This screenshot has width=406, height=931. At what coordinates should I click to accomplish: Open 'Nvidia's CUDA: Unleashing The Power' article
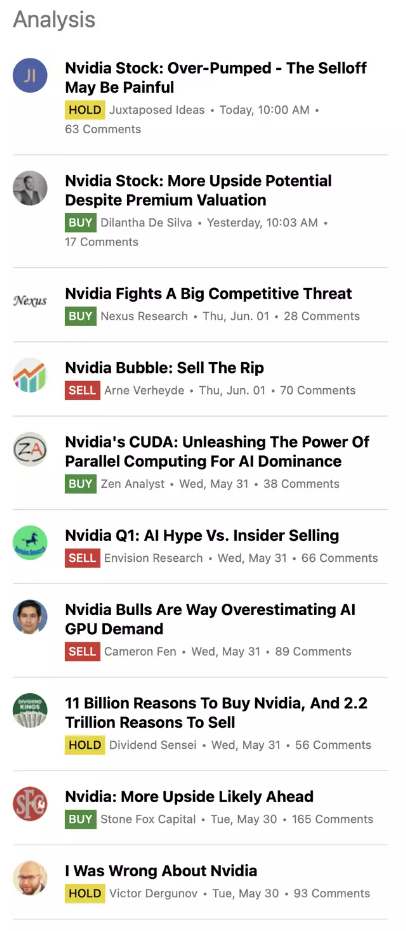[217, 452]
